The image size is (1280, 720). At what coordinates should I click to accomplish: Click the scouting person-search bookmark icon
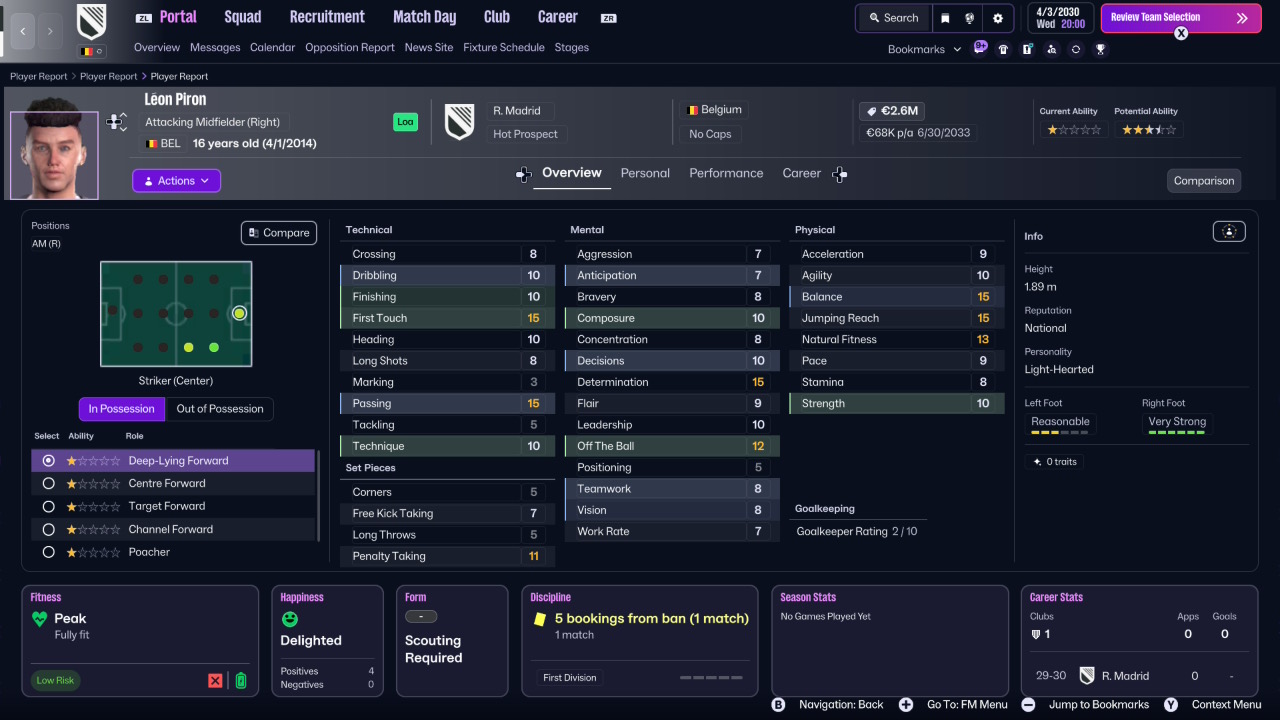click(x=1052, y=49)
